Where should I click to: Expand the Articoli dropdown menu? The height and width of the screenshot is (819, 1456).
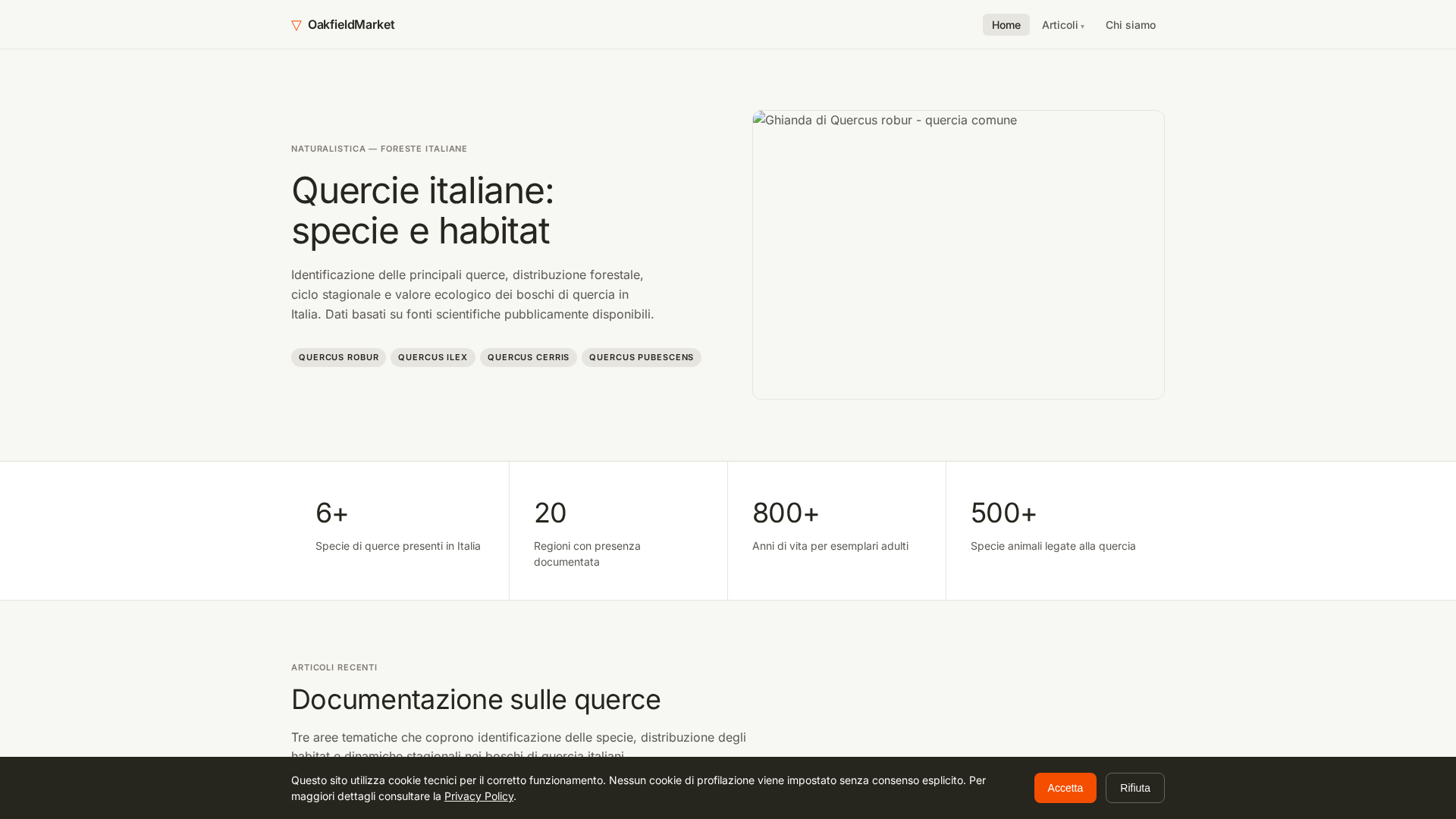[1063, 25]
